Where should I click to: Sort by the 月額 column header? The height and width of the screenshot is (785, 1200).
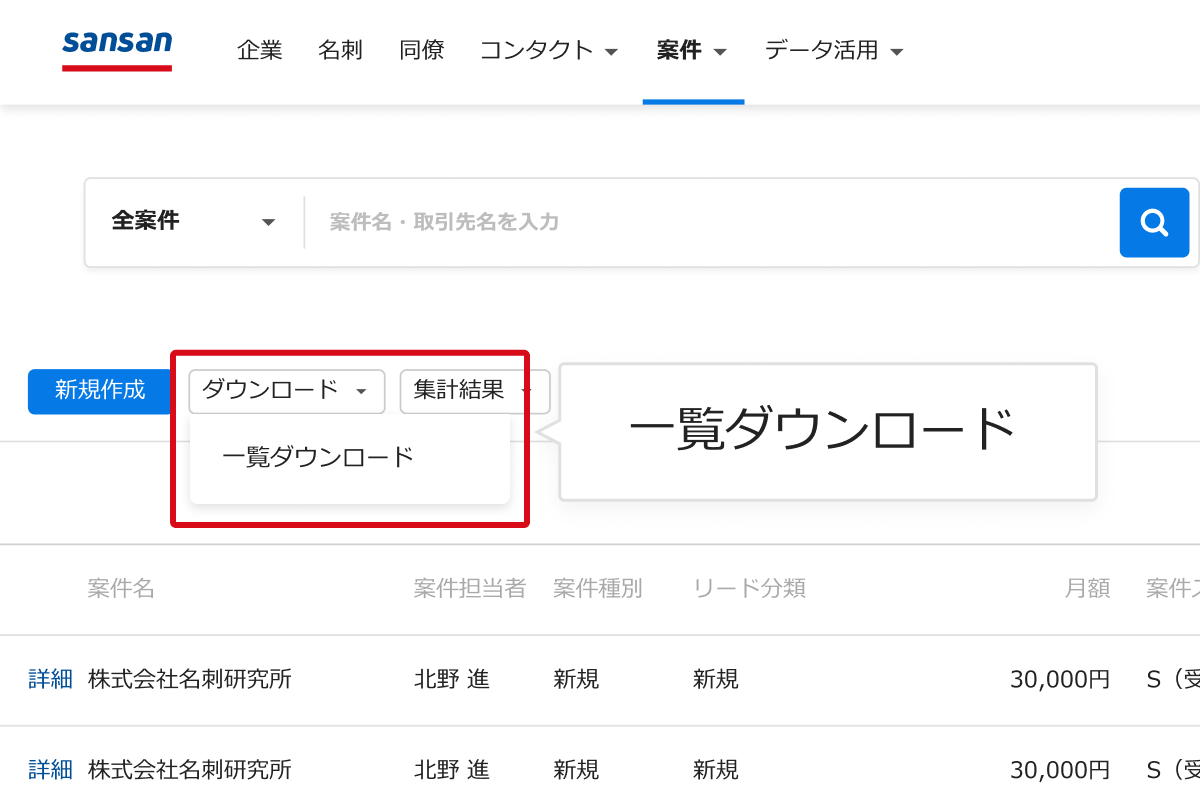tap(1088, 589)
